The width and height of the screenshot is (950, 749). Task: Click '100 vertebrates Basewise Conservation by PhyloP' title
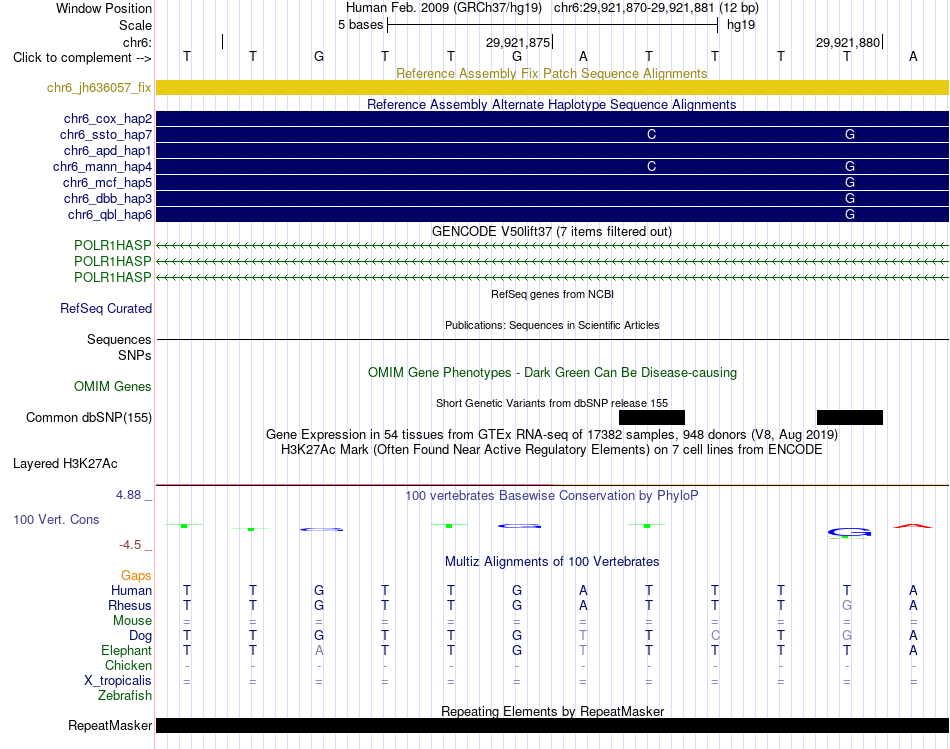coord(551,496)
